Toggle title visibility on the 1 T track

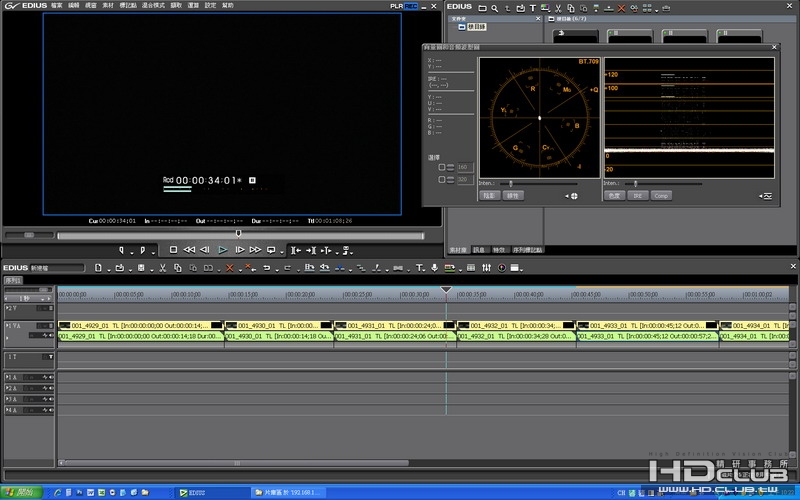[x=51, y=357]
